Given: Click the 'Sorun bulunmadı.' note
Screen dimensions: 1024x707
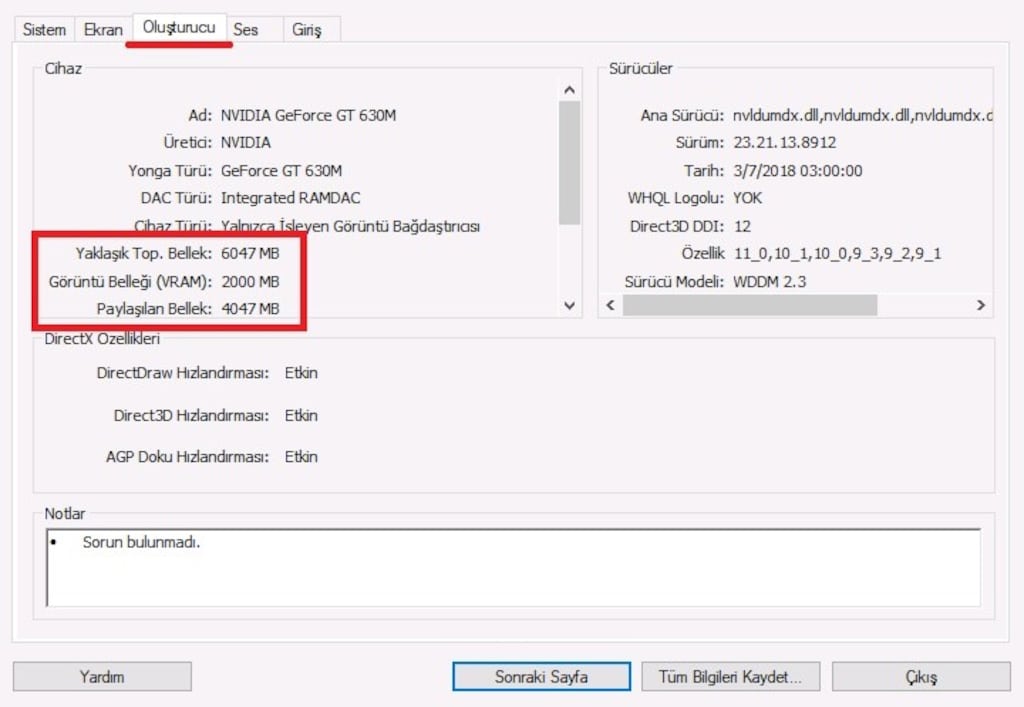Looking at the screenshot, I should [x=141, y=542].
